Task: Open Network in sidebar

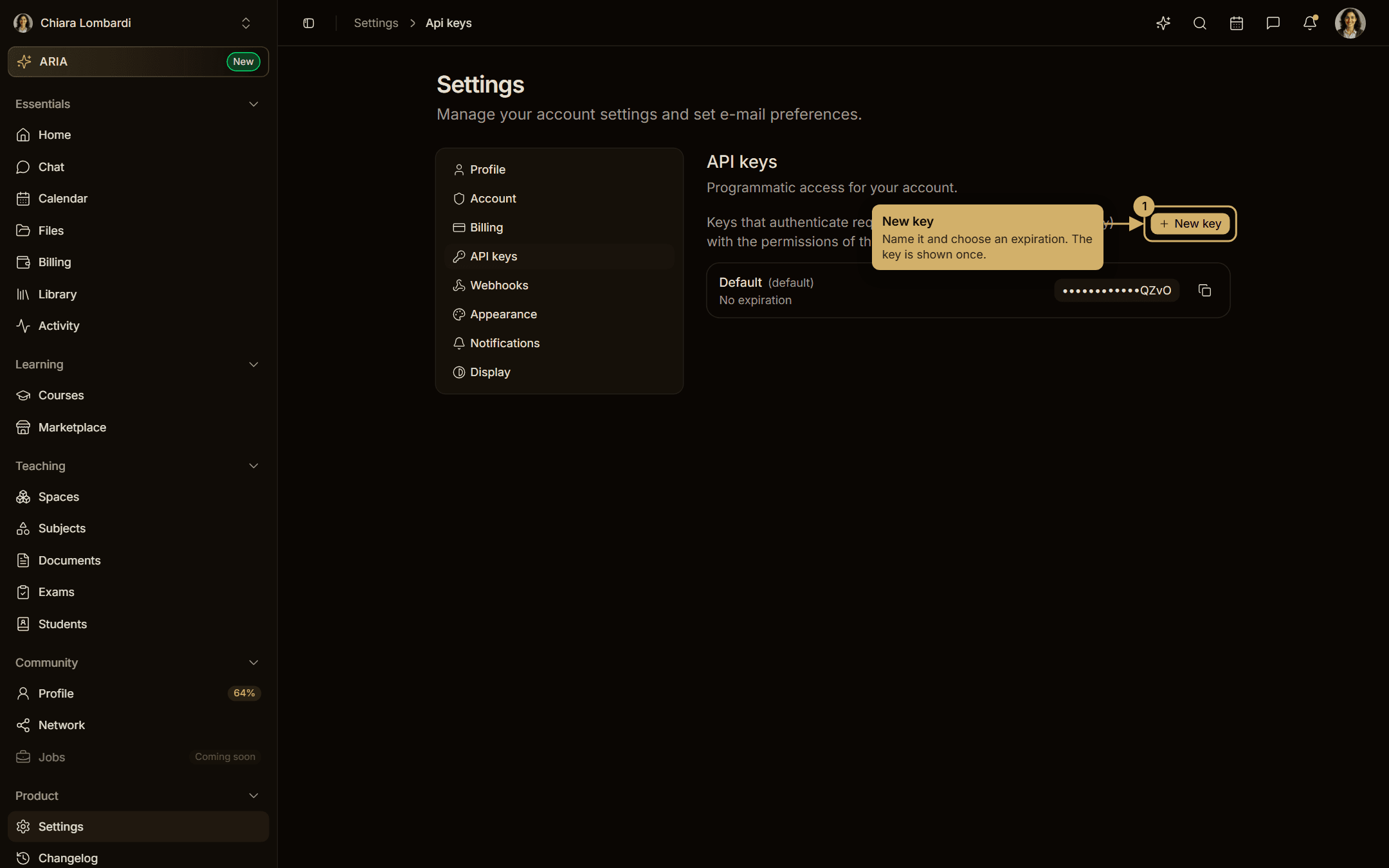Action: pyautogui.click(x=138, y=725)
